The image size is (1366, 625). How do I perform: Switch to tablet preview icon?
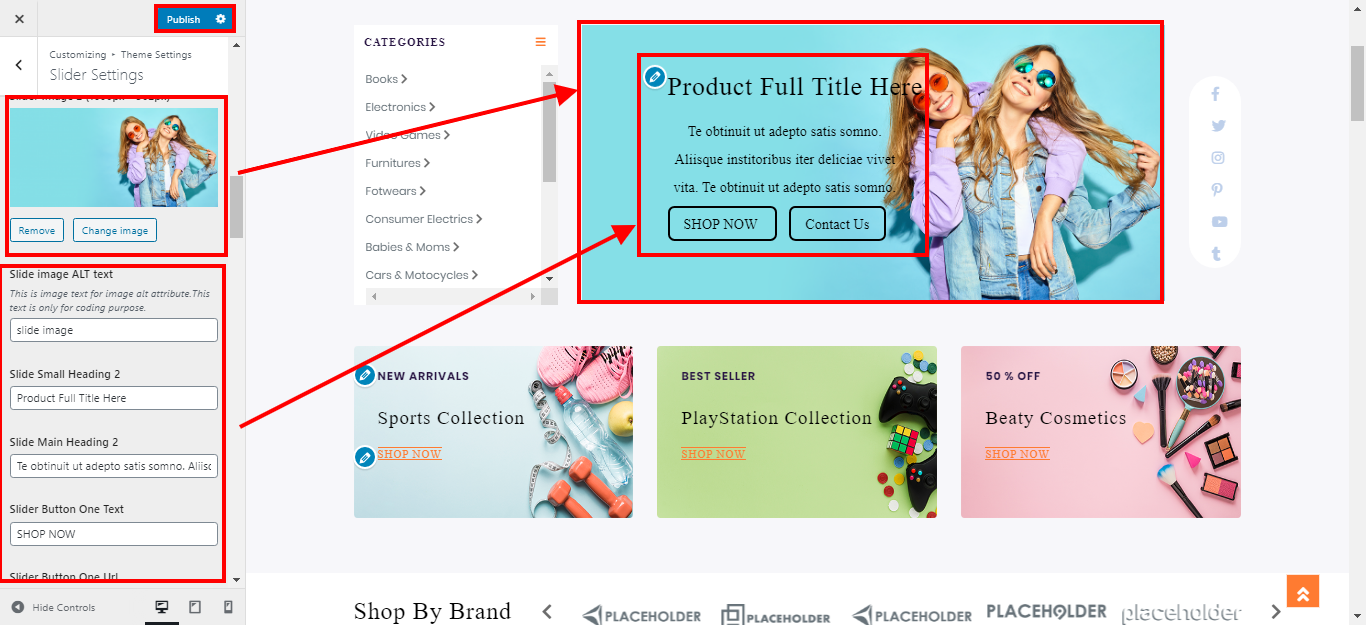click(x=195, y=607)
